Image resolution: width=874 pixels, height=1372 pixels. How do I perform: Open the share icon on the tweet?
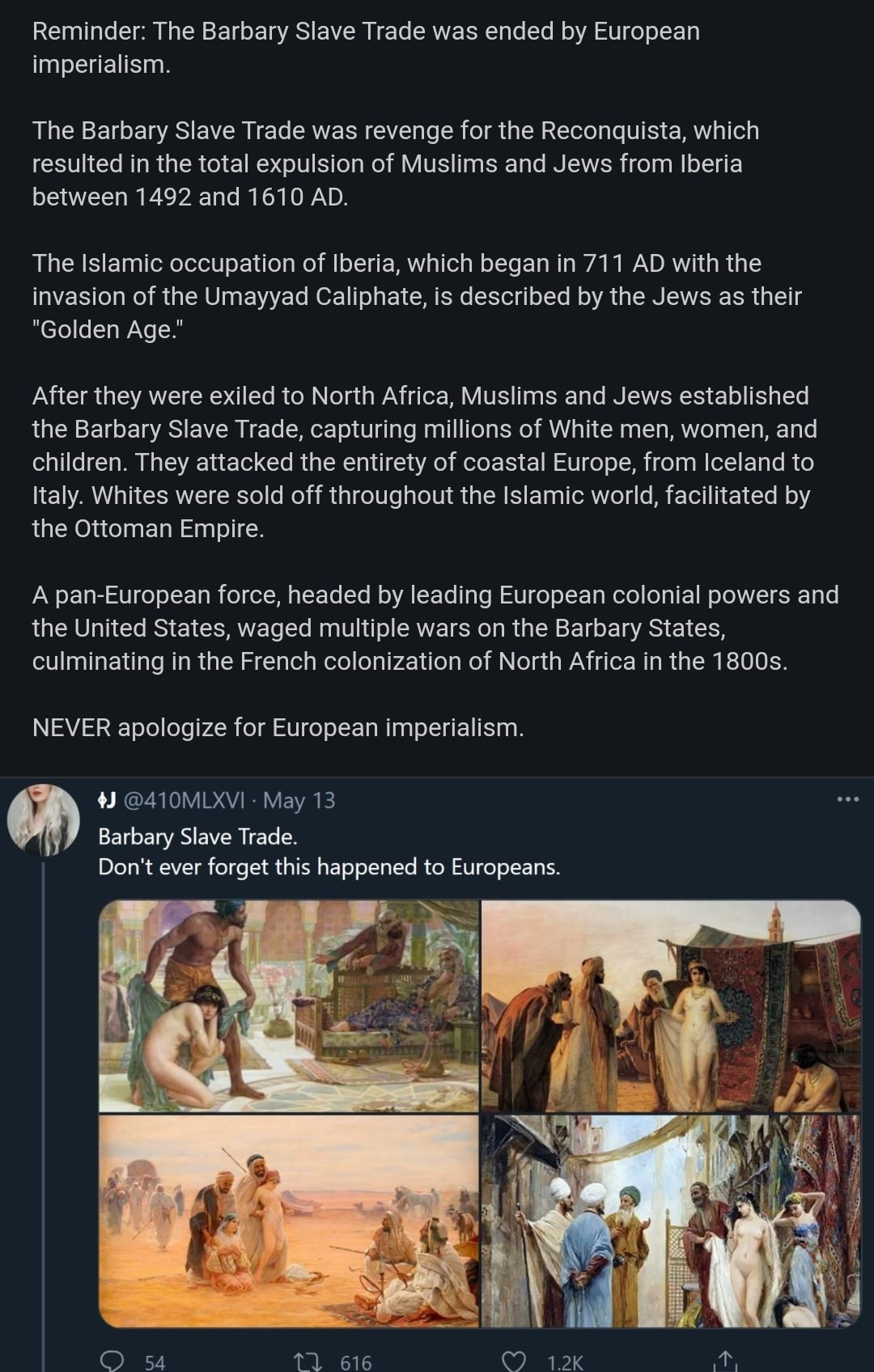[x=725, y=1361]
